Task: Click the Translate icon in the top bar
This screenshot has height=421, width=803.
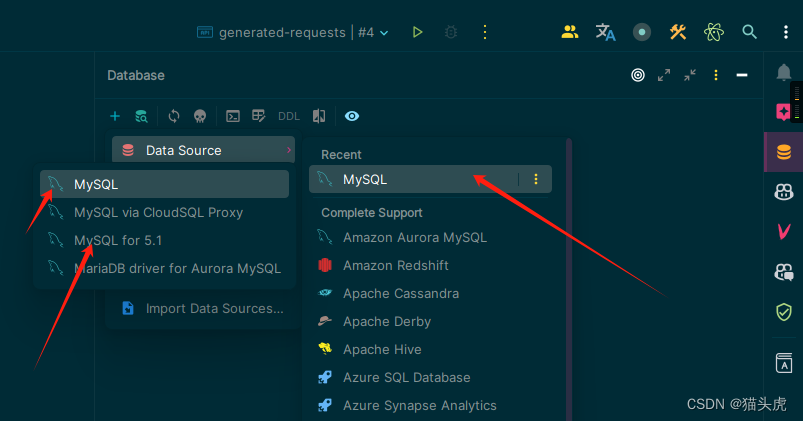Action: click(x=605, y=32)
